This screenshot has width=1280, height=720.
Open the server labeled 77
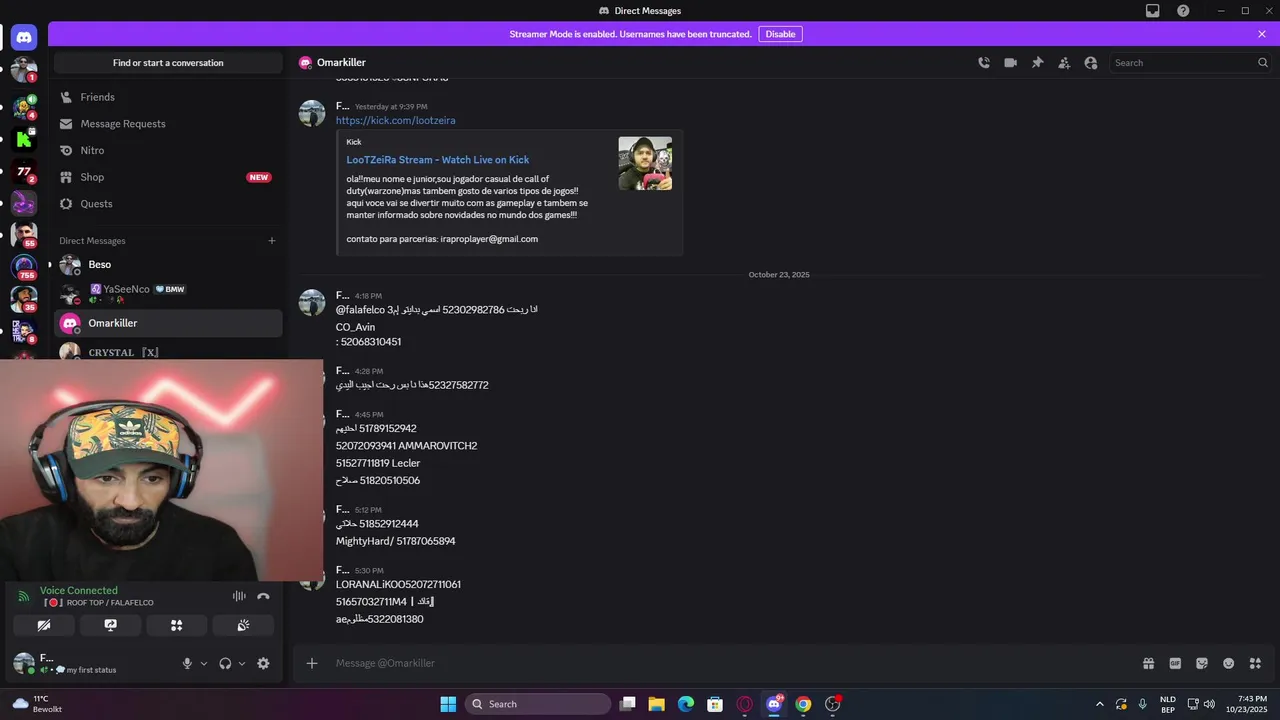point(24,172)
